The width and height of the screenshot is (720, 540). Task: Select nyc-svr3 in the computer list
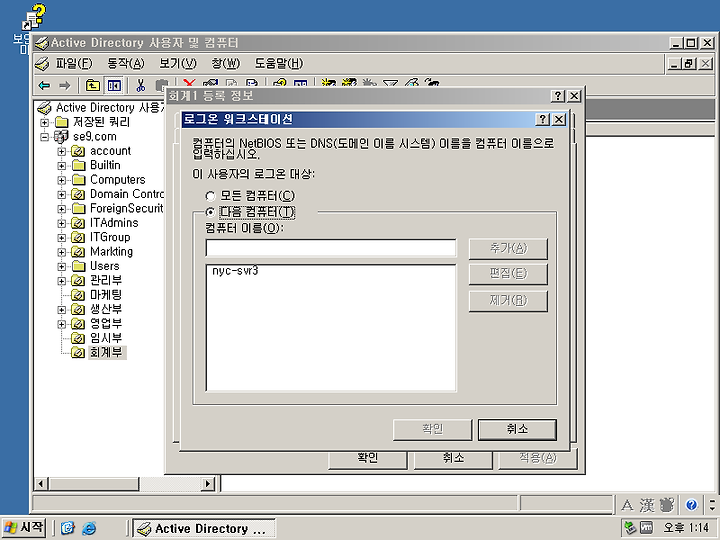(x=235, y=271)
